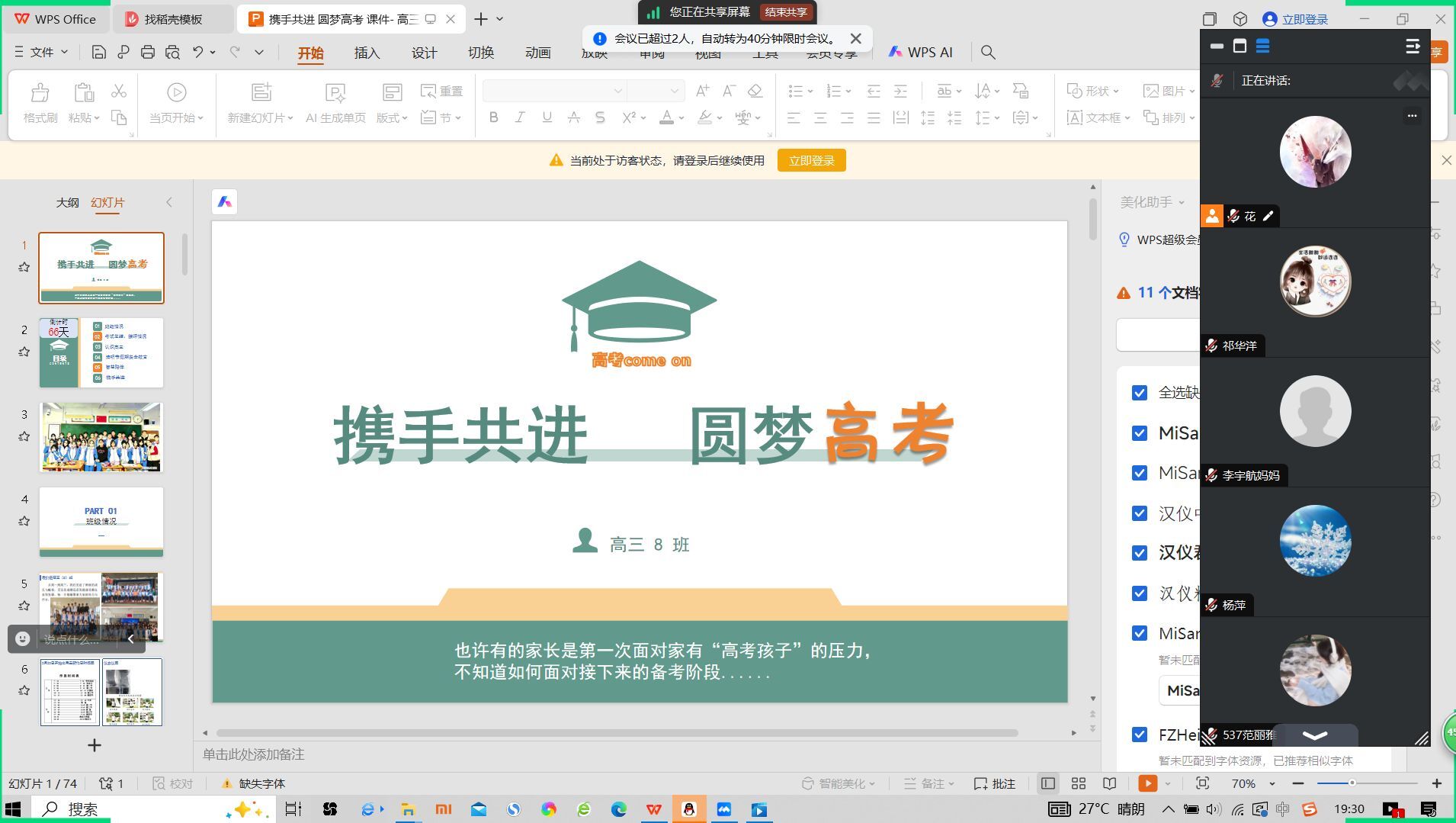Toggle the 全选 select-all checkbox
The height and width of the screenshot is (823, 1456).
click(1140, 393)
